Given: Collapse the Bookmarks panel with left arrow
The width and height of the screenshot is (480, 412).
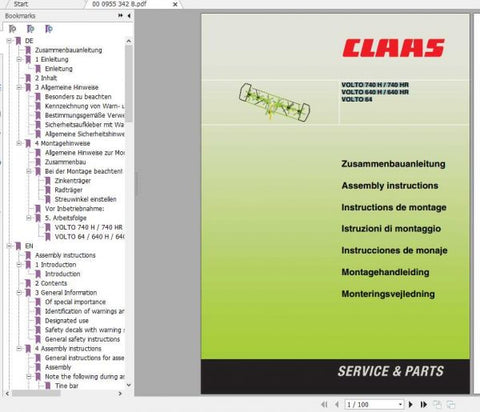Looking at the screenshot, I should point(129,15).
